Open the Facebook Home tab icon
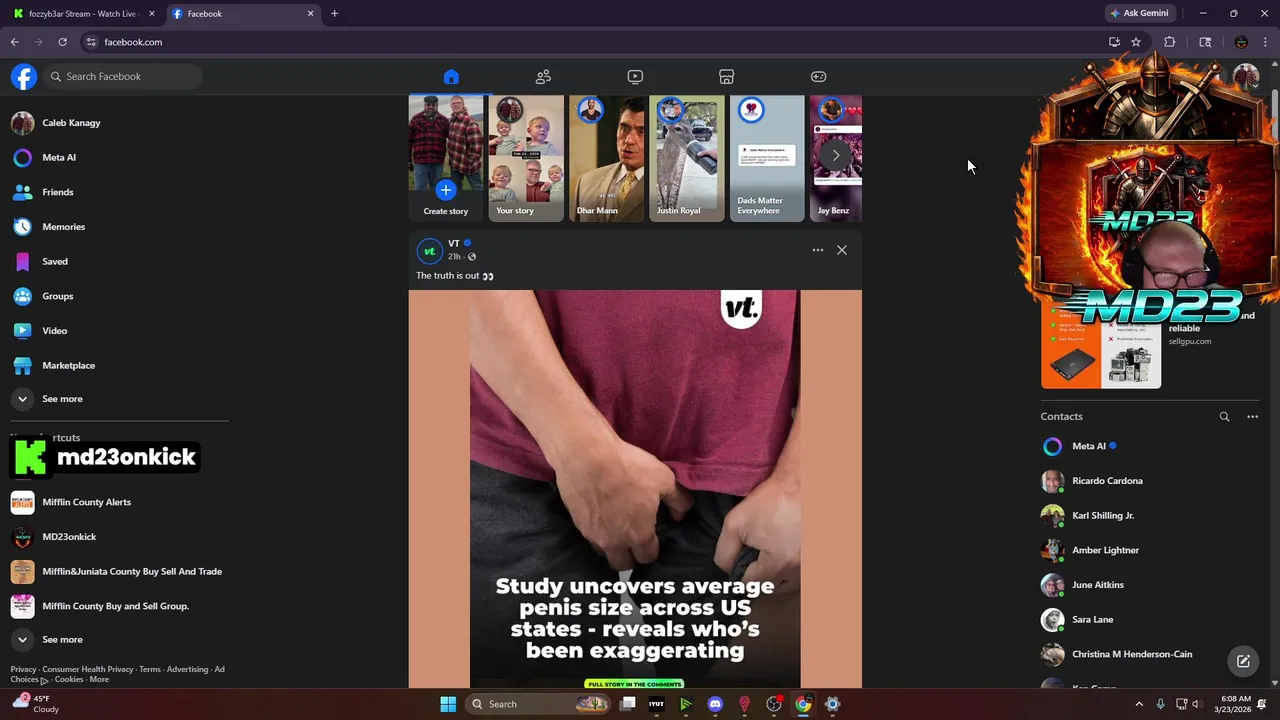The image size is (1280, 720). tap(451, 77)
